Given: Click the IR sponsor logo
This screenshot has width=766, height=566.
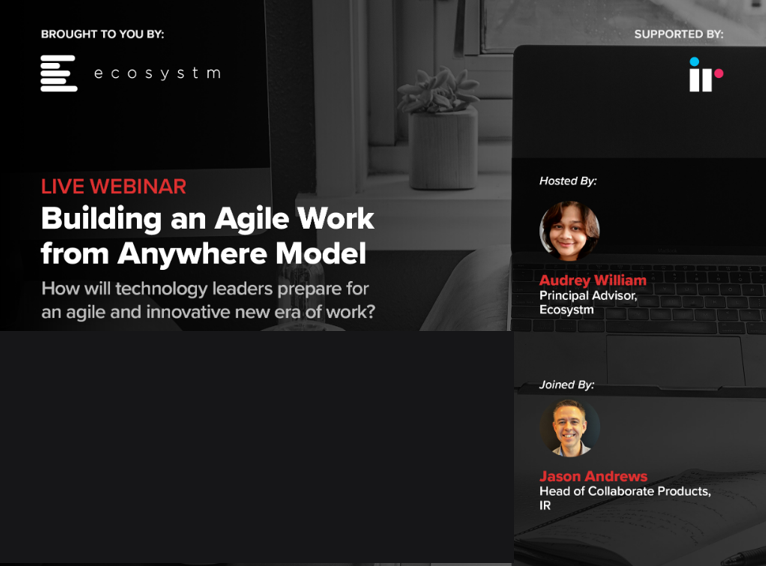Looking at the screenshot, I should pos(705,75).
